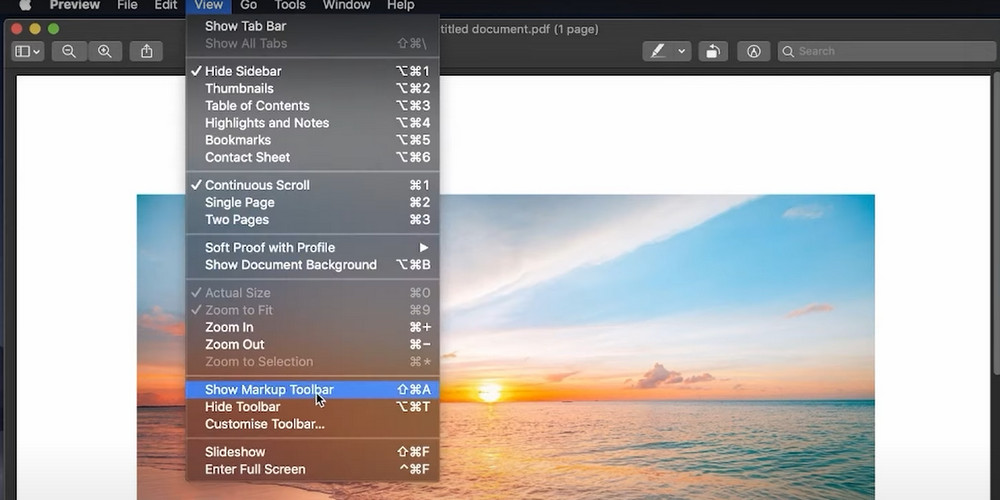Choose Enter Full Screen

312,469
